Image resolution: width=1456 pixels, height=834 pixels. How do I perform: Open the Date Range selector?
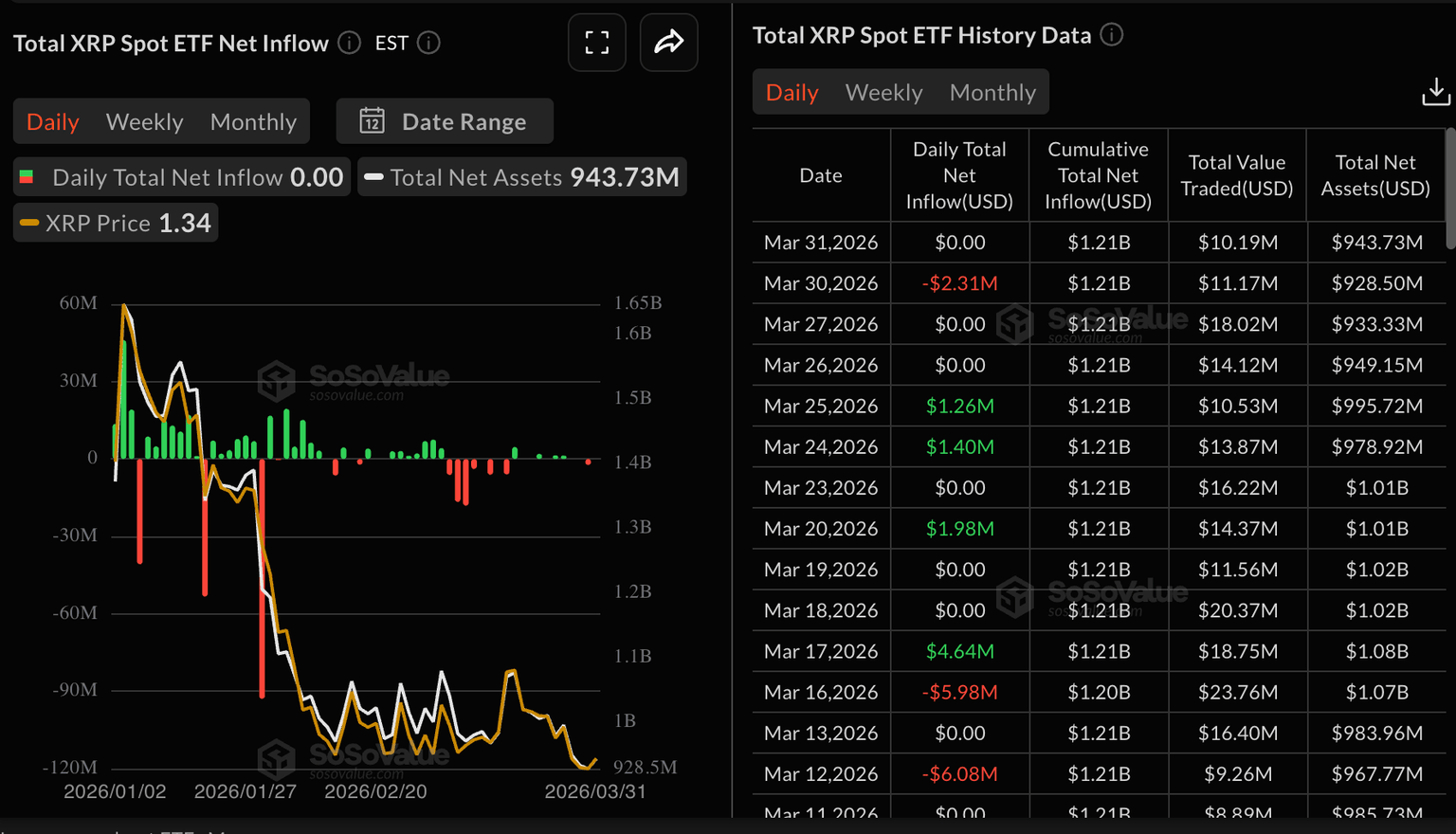pyautogui.click(x=444, y=120)
